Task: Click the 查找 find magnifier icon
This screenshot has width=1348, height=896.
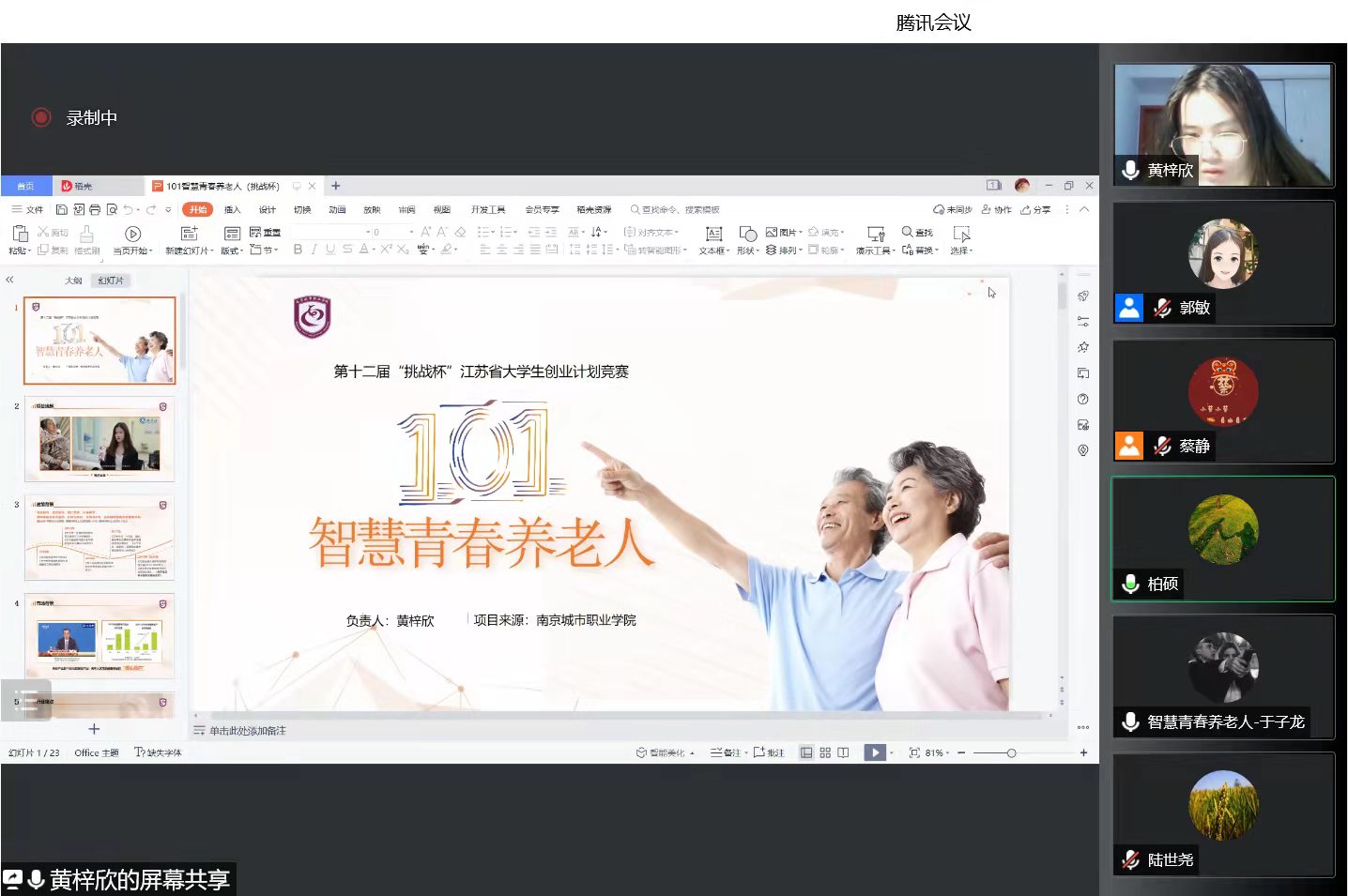Action: (908, 232)
